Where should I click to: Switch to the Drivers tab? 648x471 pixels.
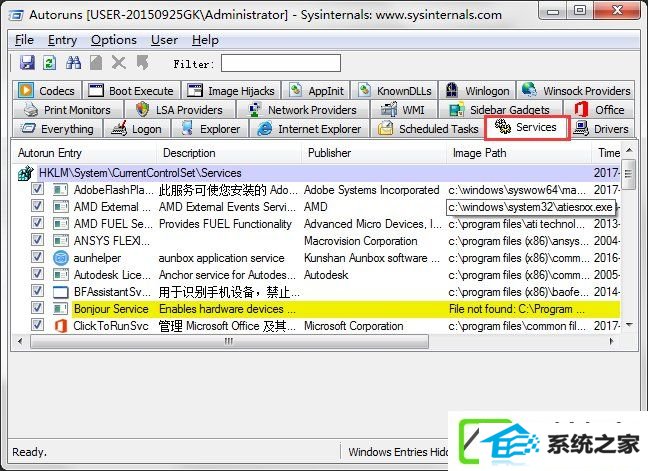click(x=603, y=129)
